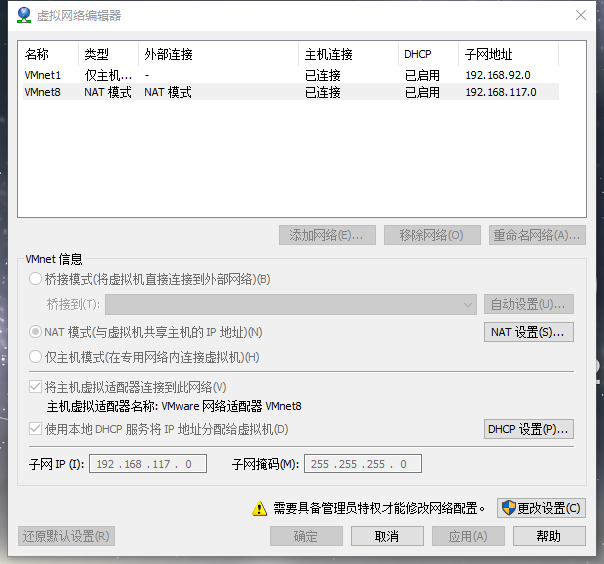604x564 pixels.
Task: Click 重命名网络(A)... button
Action: point(537,235)
